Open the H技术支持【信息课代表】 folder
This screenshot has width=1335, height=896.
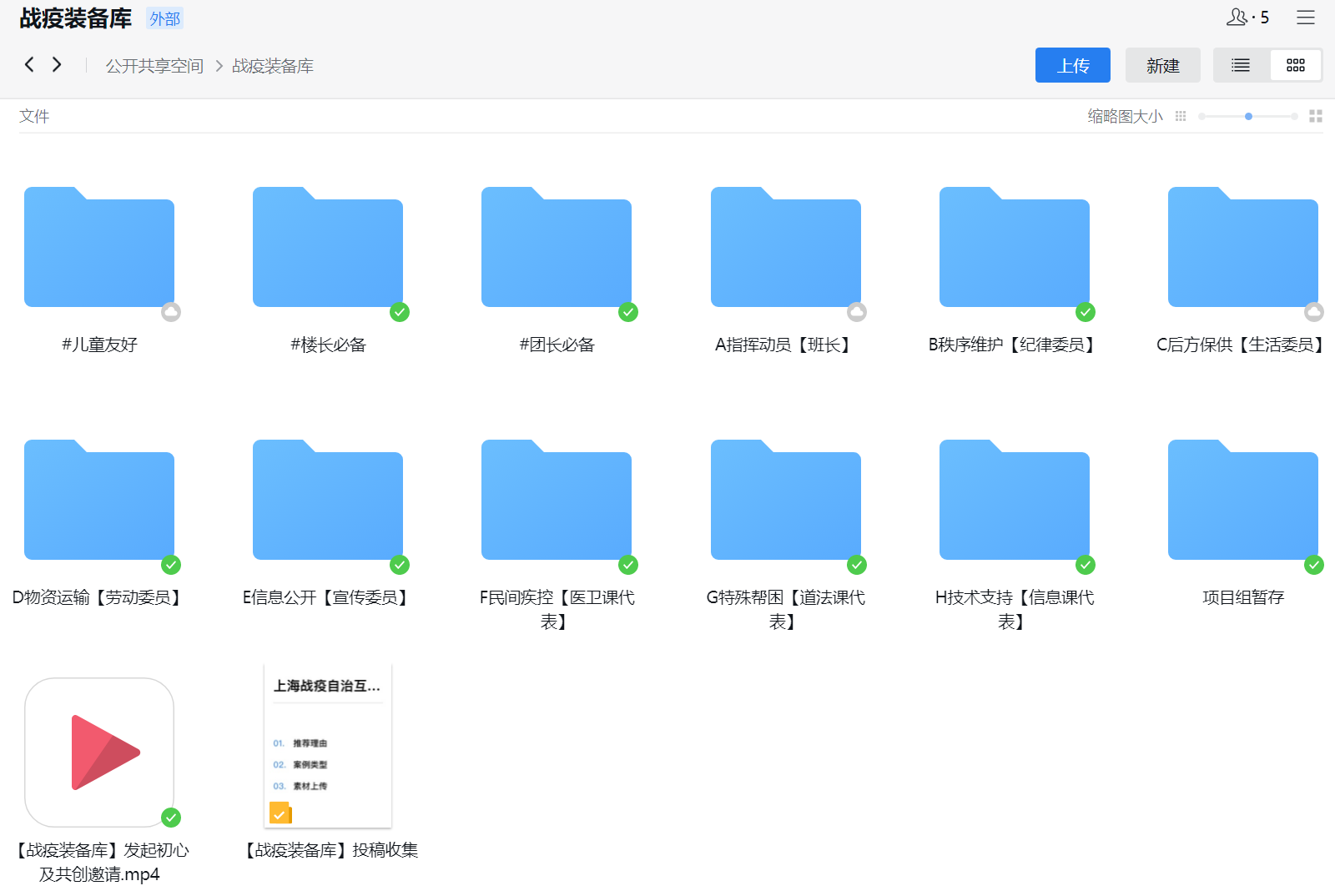1015,500
